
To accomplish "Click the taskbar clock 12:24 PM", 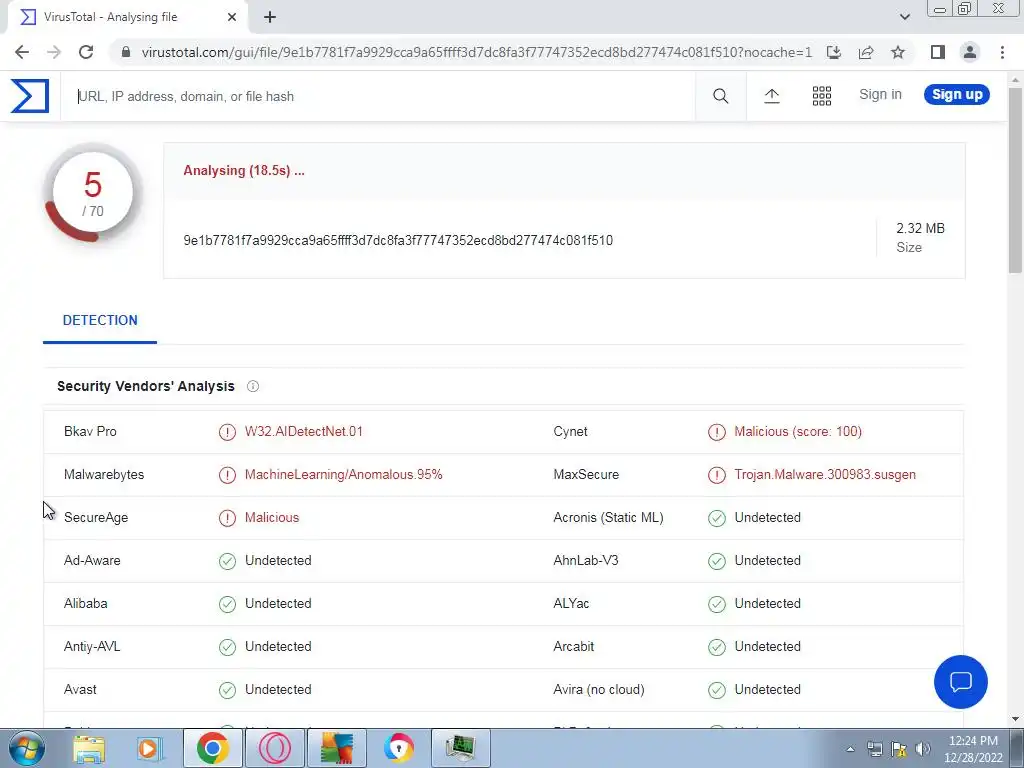I will pos(973,749).
